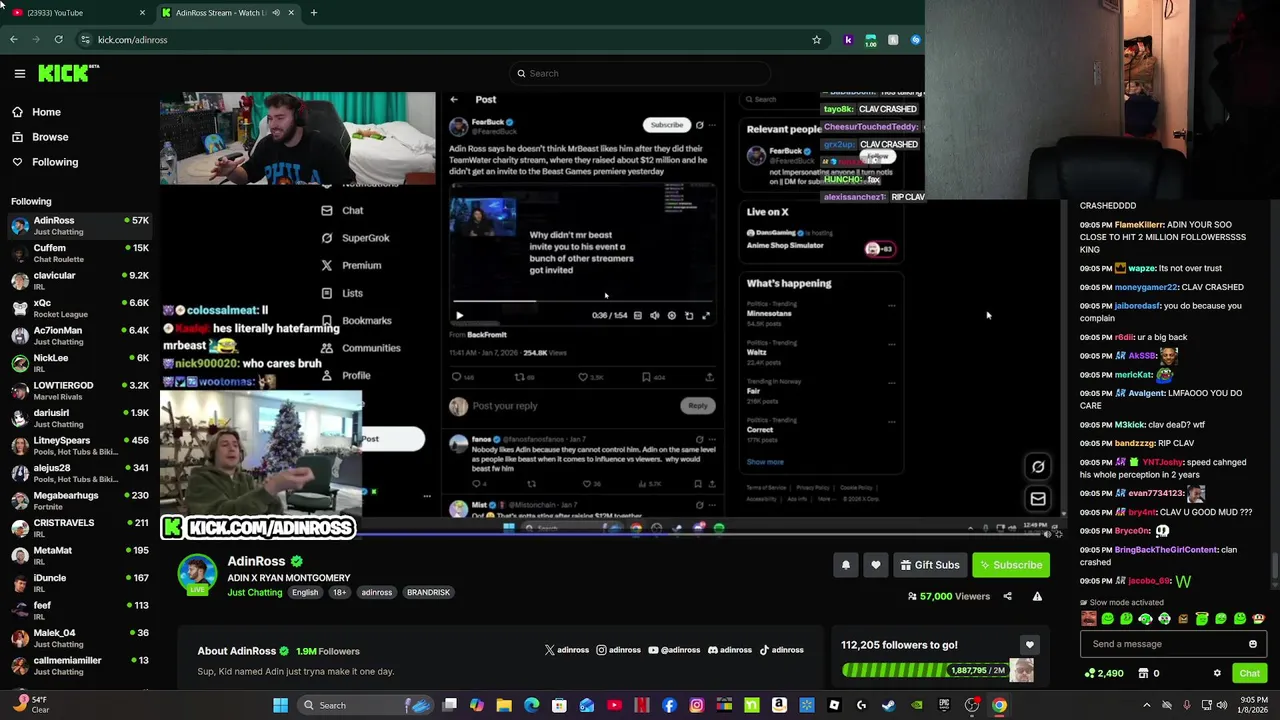This screenshot has height=720, width=1280.
Task: Reload the kick.com page
Action: click(58, 40)
